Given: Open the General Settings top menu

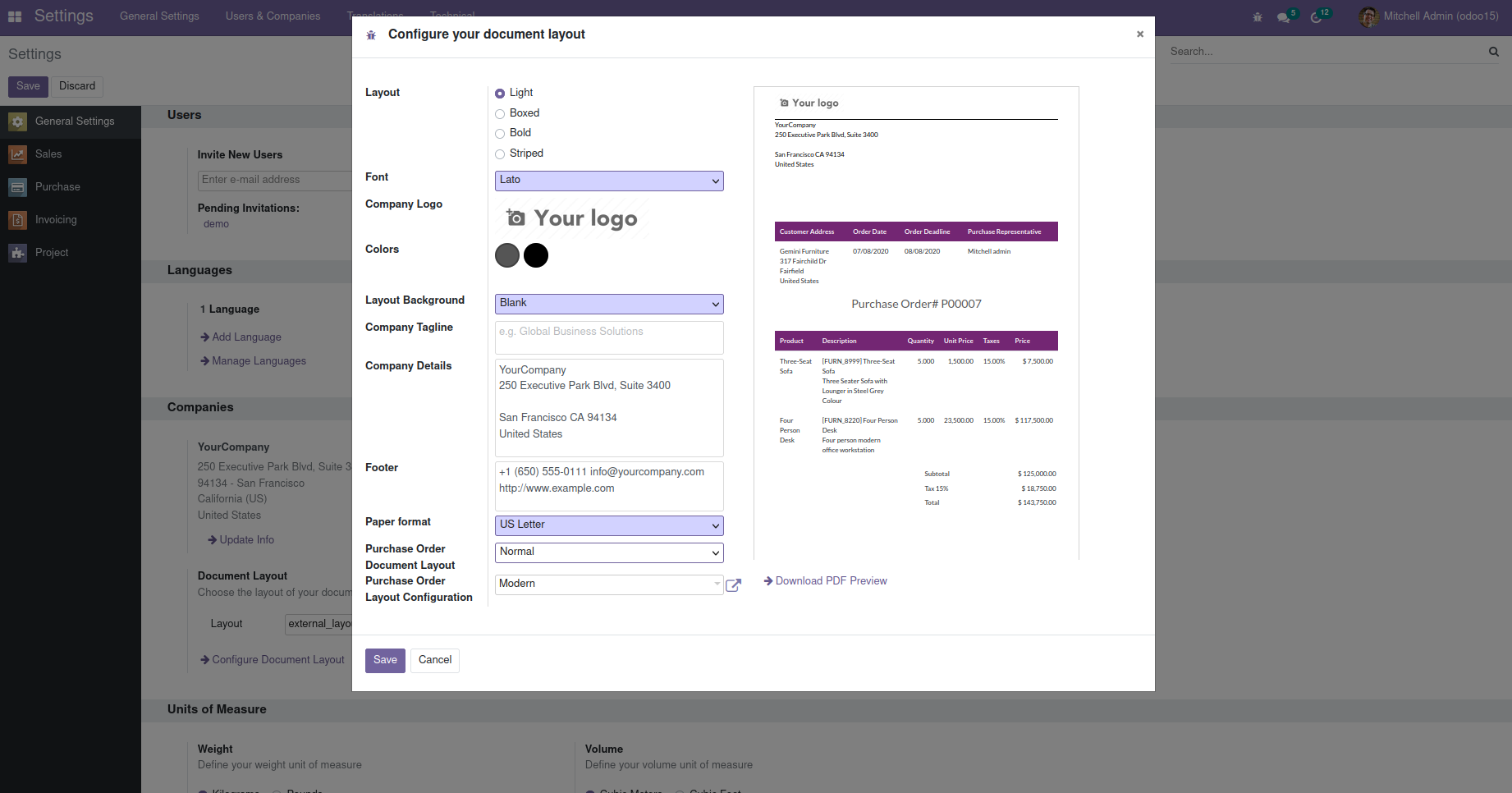Looking at the screenshot, I should click(159, 16).
